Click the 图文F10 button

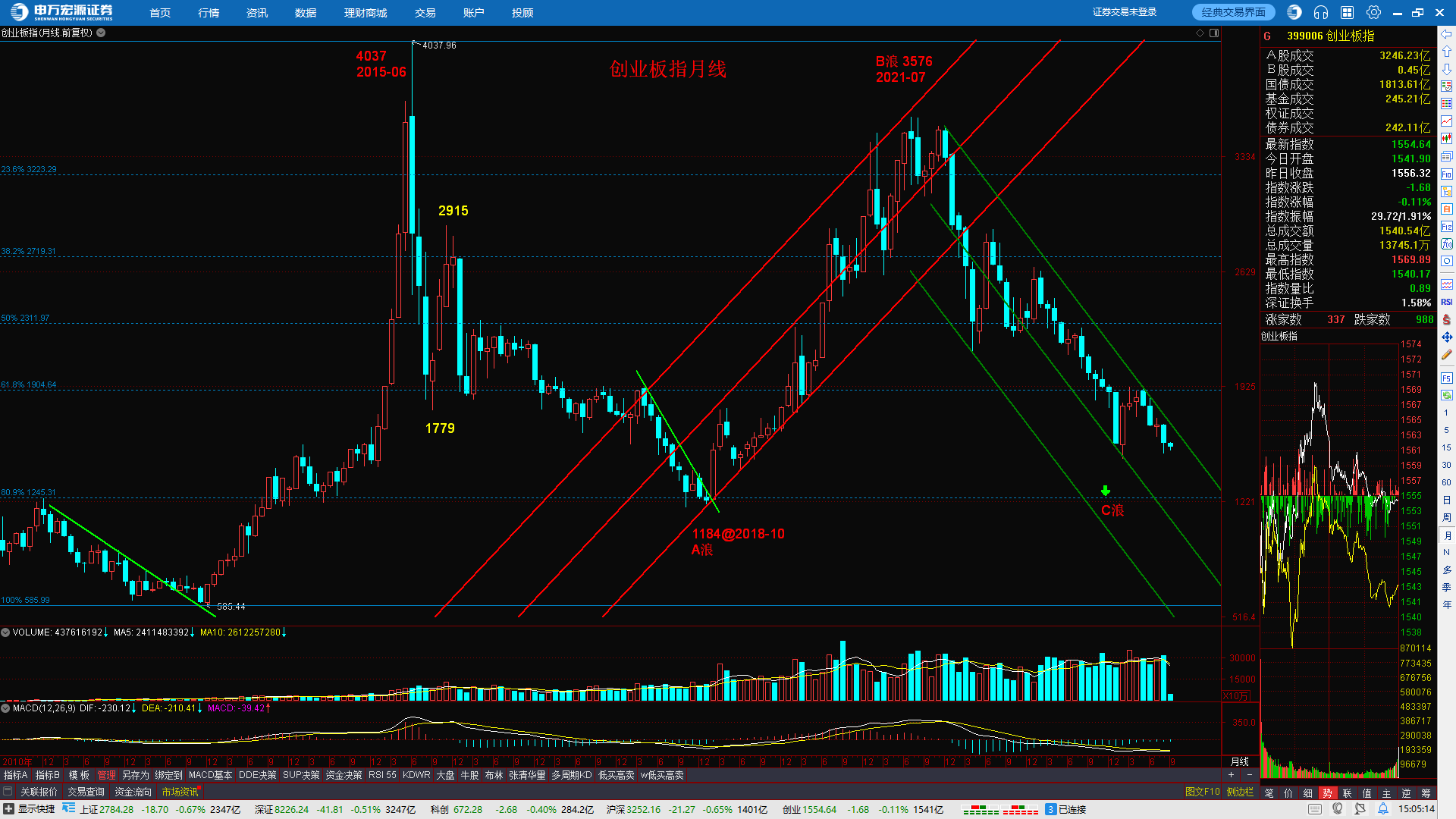tap(1202, 792)
